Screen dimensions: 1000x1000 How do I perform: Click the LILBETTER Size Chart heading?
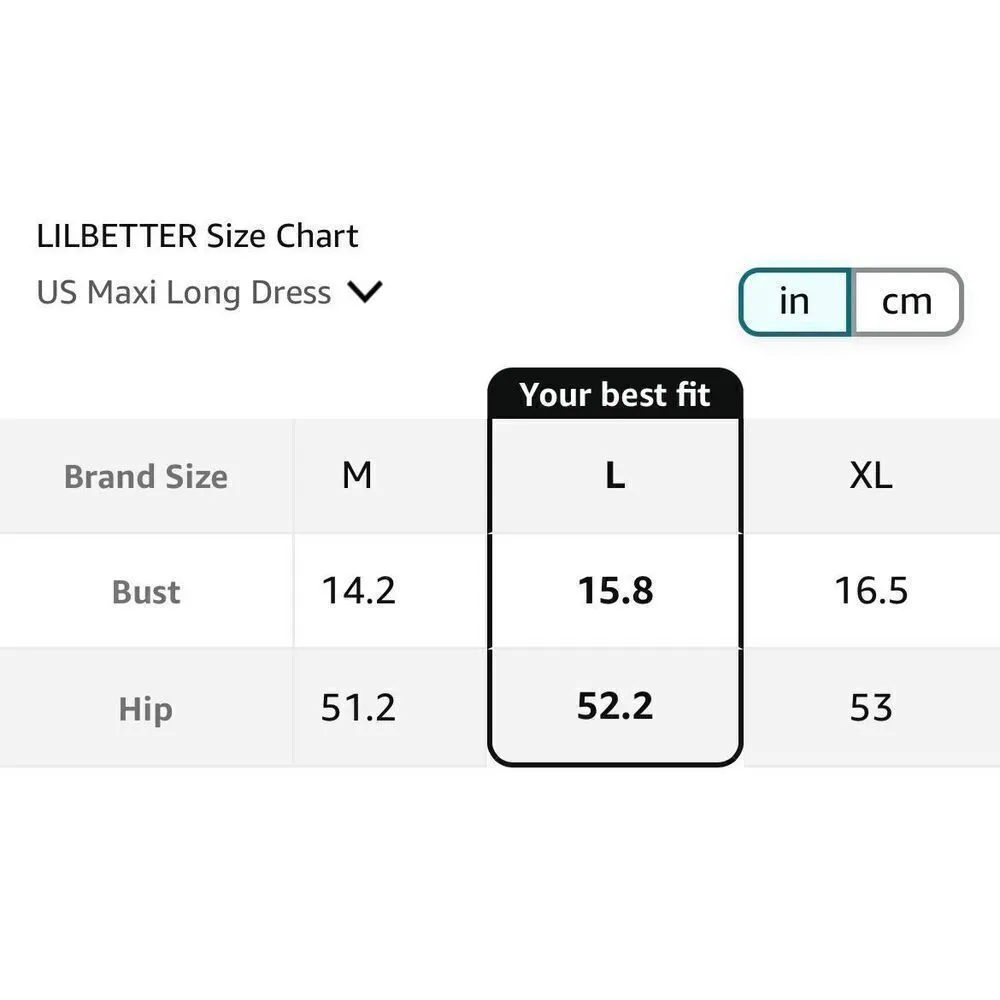[197, 236]
